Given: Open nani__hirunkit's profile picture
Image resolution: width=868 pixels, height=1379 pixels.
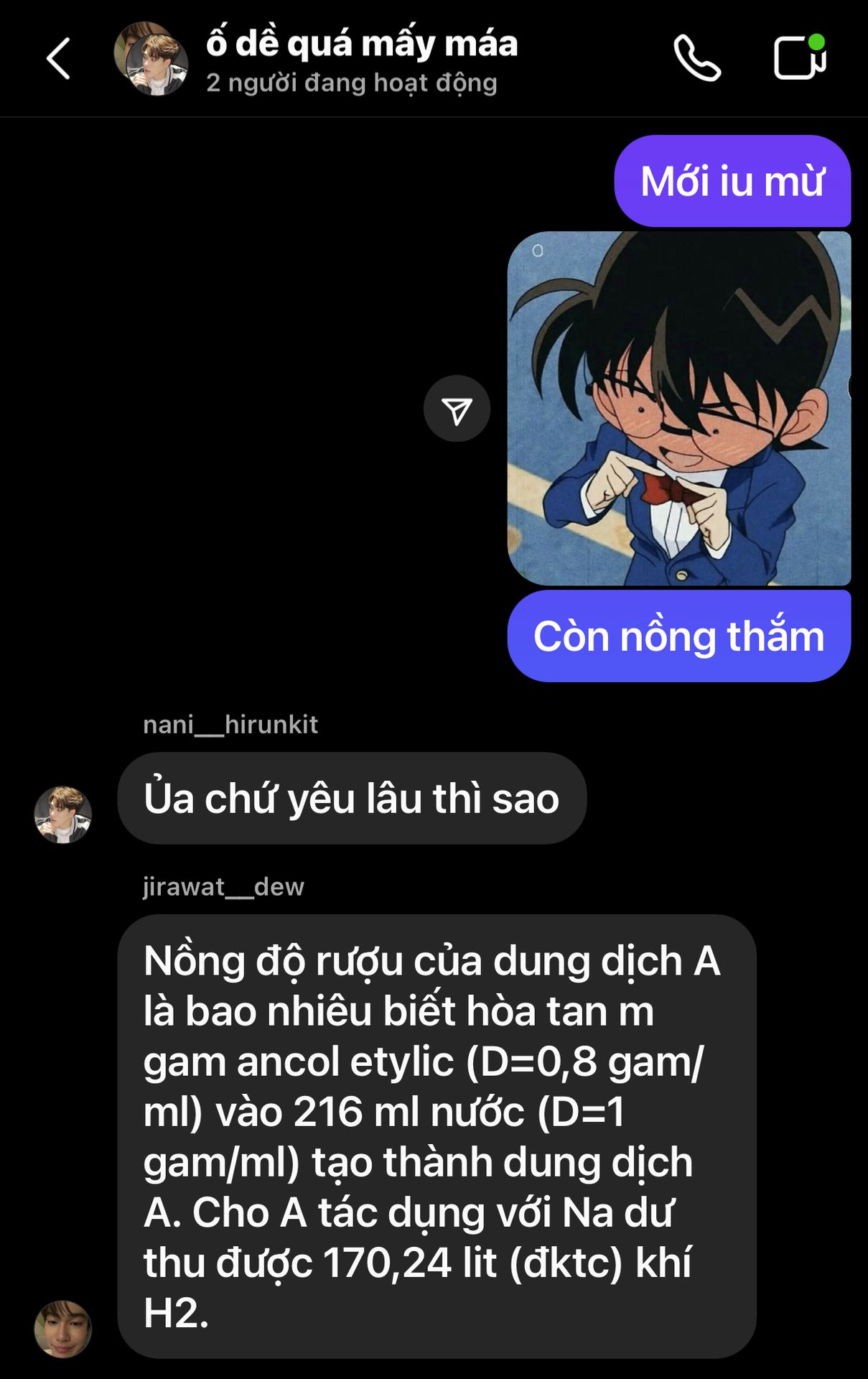Looking at the screenshot, I should (x=63, y=814).
